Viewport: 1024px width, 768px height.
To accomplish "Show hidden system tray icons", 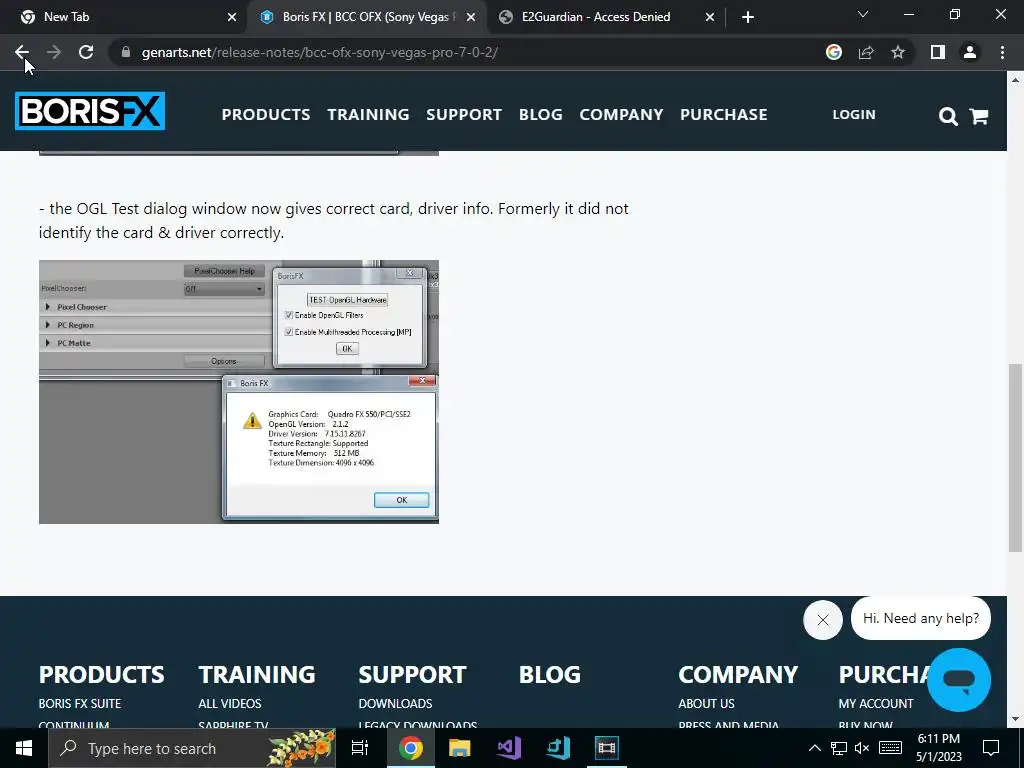I will click(814, 748).
